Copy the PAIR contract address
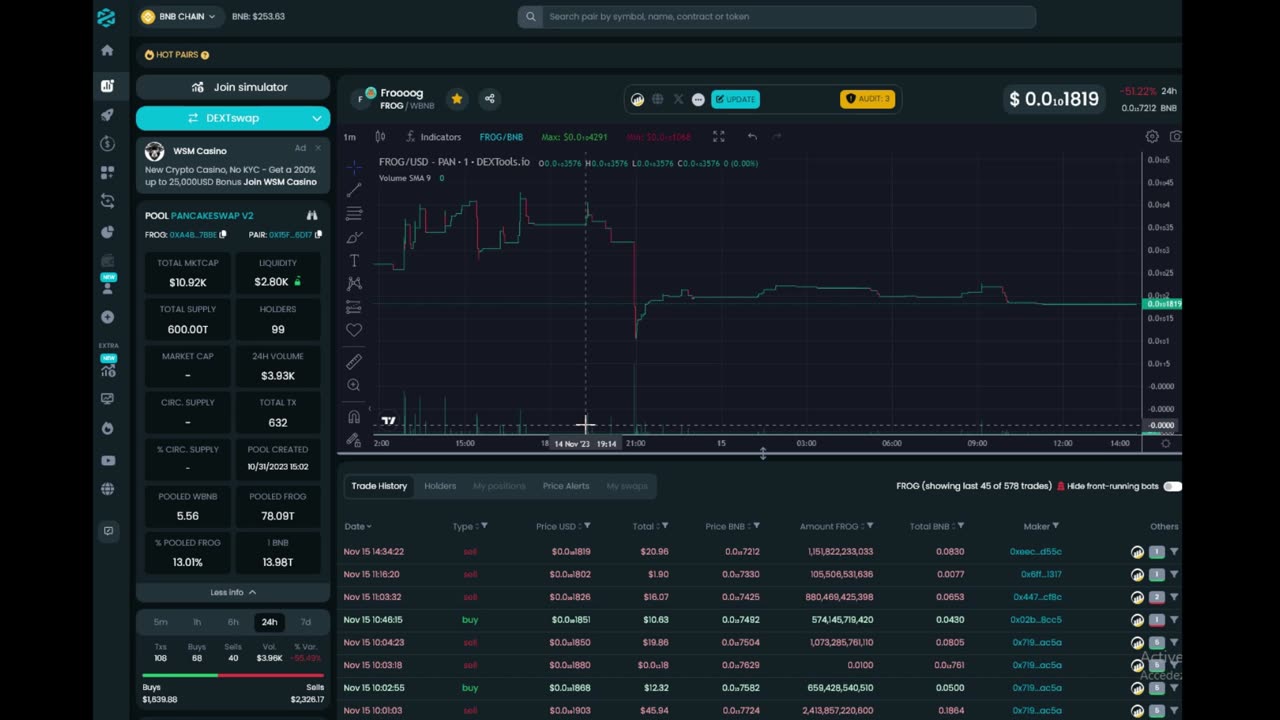 (x=319, y=235)
